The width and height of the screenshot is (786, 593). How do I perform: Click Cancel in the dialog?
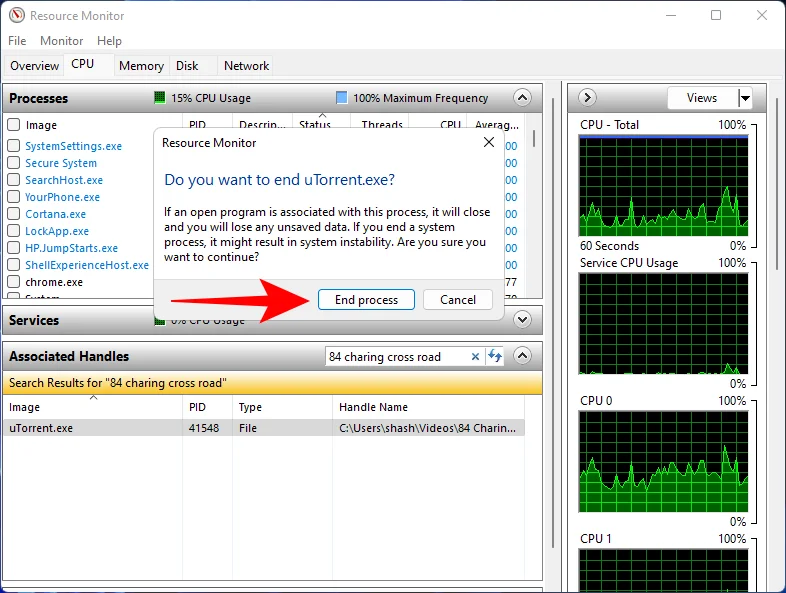pos(458,299)
